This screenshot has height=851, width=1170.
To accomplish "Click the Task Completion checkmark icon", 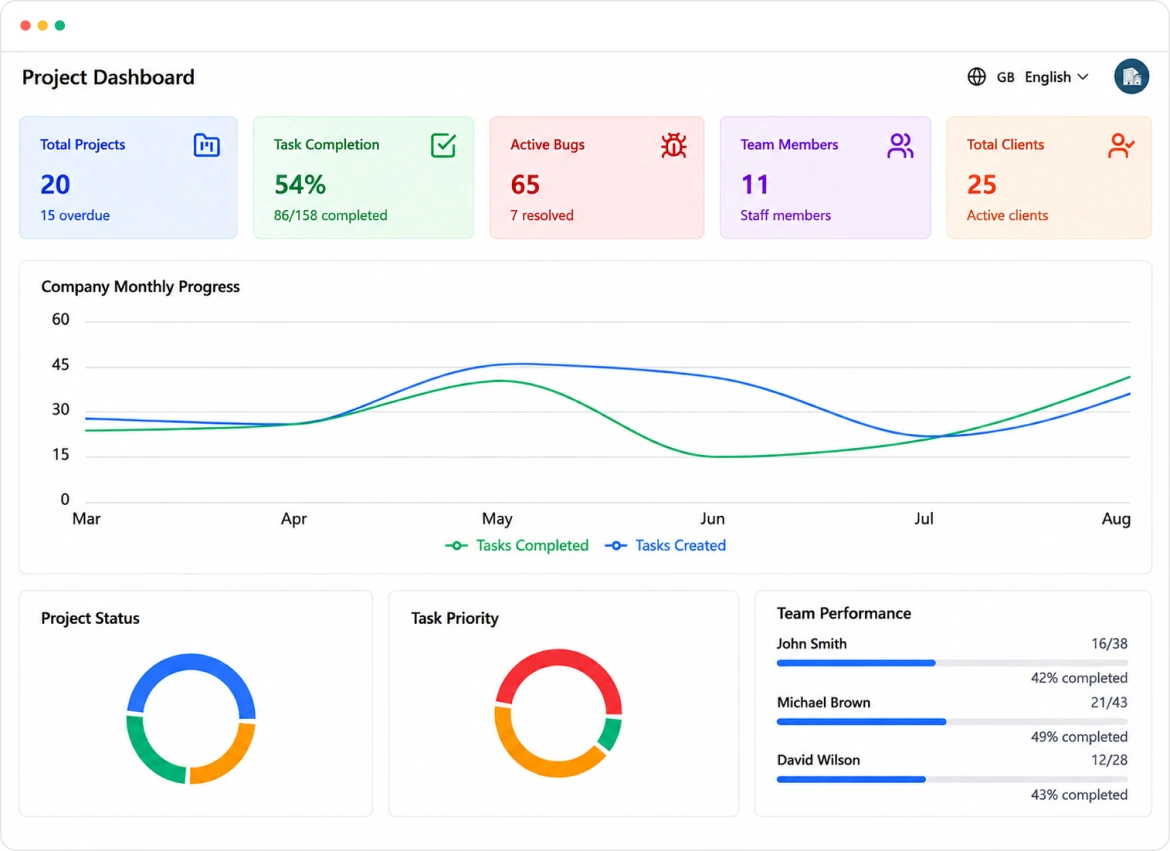I will pos(443,145).
